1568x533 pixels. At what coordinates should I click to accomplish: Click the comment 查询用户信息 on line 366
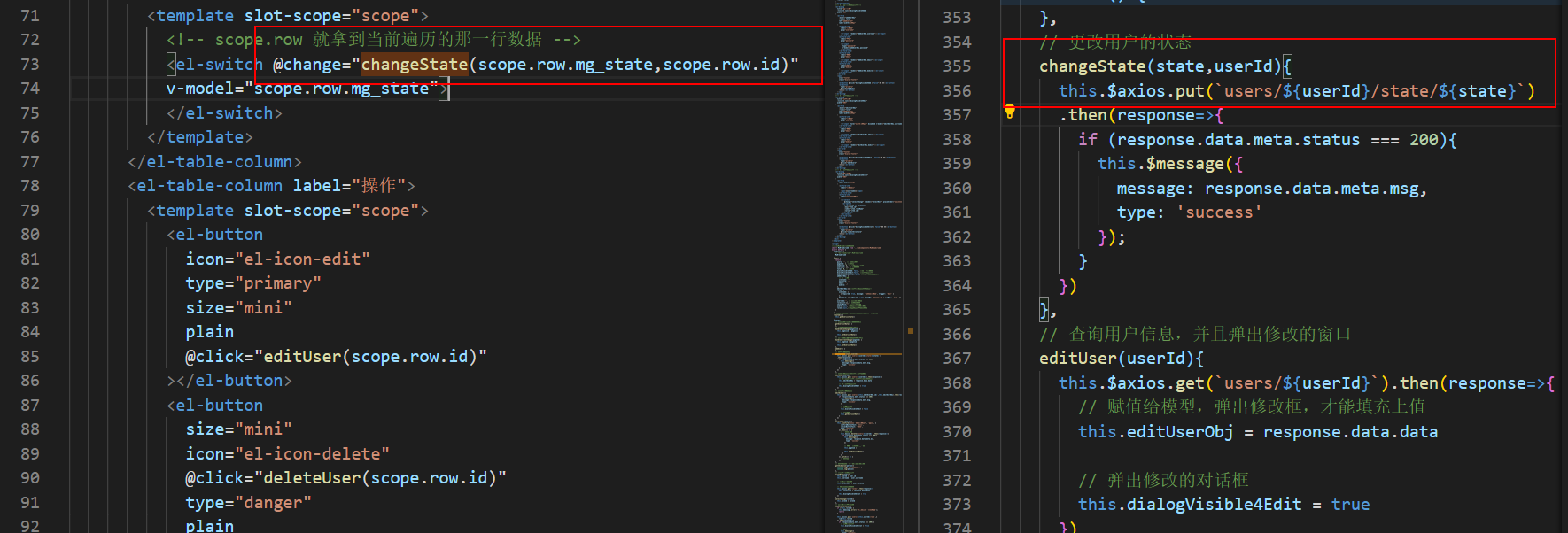coord(1195,335)
